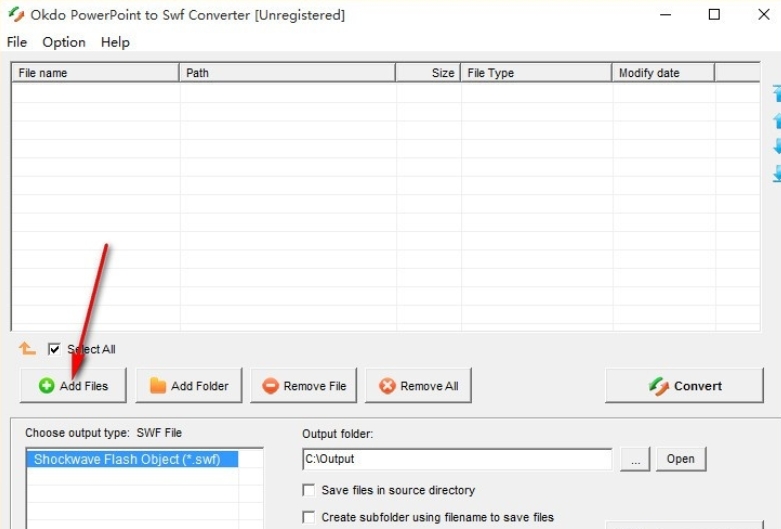This screenshot has height=529, width=781.
Task: Sort list by File name column
Action: click(x=95, y=73)
